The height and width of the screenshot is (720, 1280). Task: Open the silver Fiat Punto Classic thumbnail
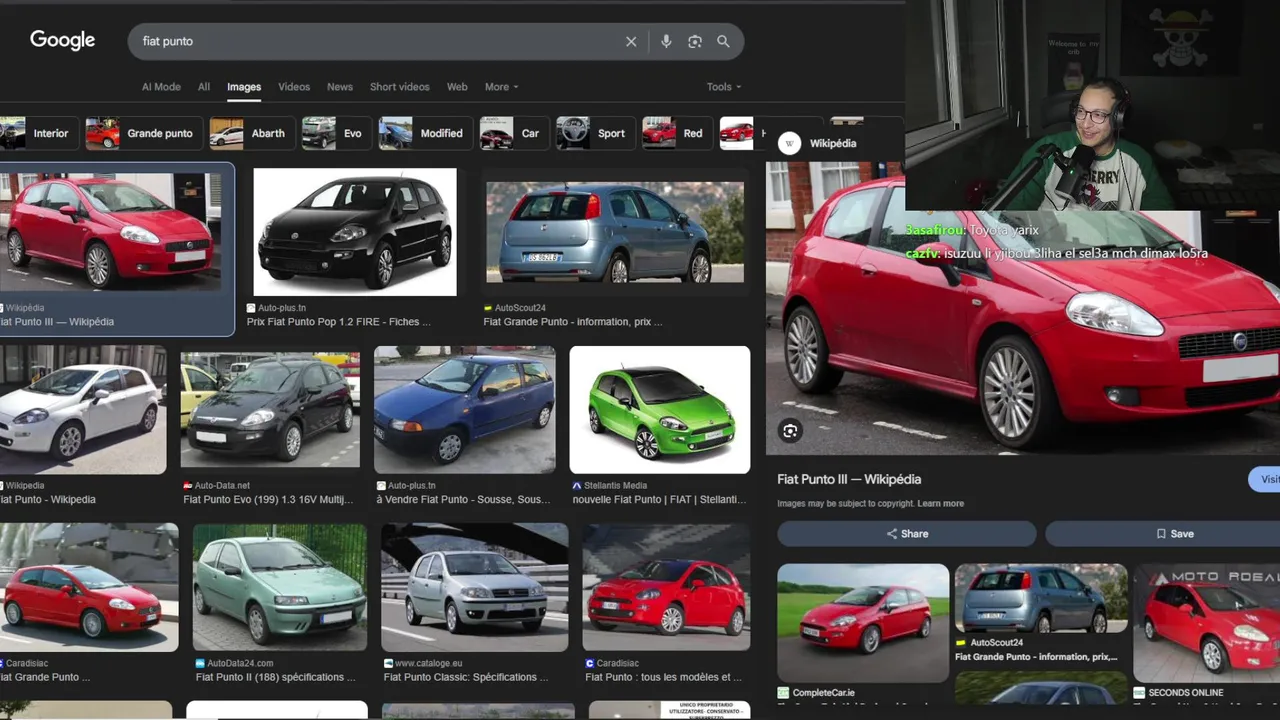click(x=475, y=587)
